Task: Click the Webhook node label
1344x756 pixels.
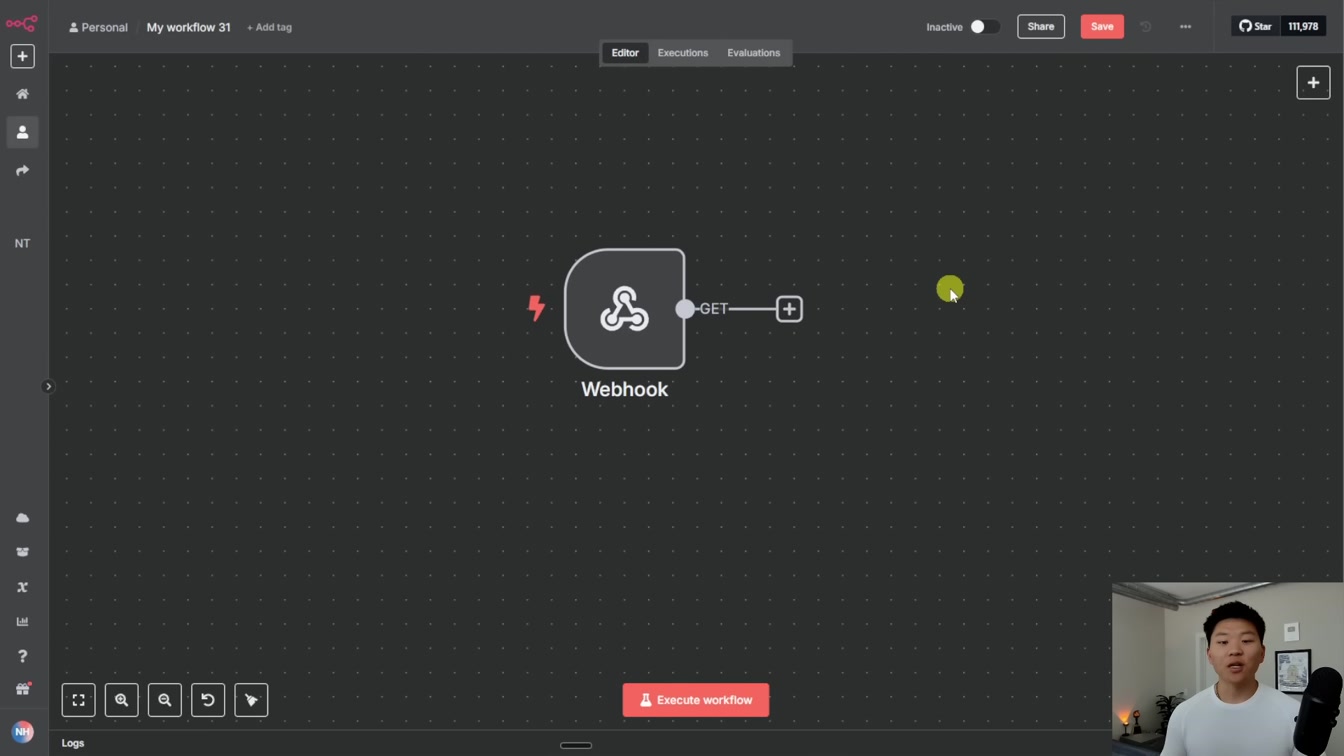Action: coord(625,389)
